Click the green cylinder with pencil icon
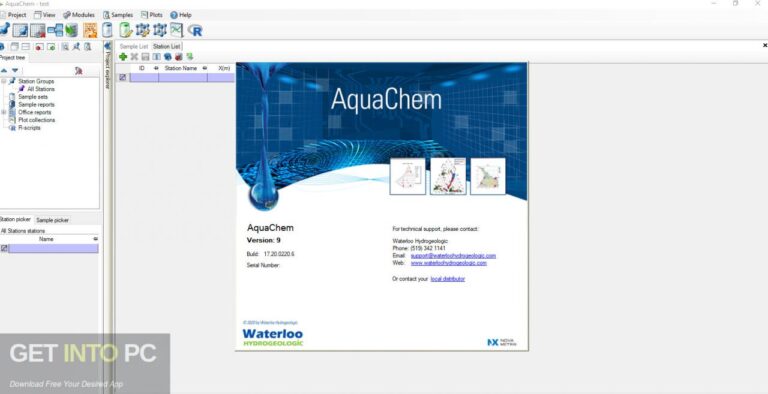Screen dimensions: 768x394 tap(125, 30)
